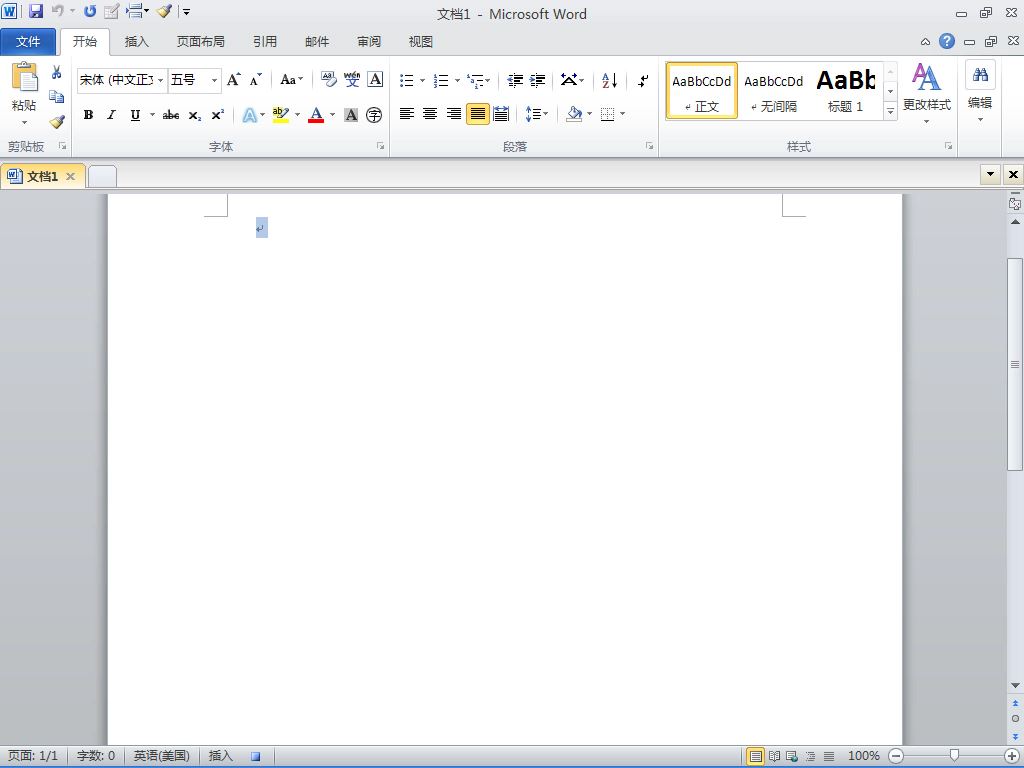
Task: Apply the Heading 1 (标题 1) style
Action: (846, 91)
